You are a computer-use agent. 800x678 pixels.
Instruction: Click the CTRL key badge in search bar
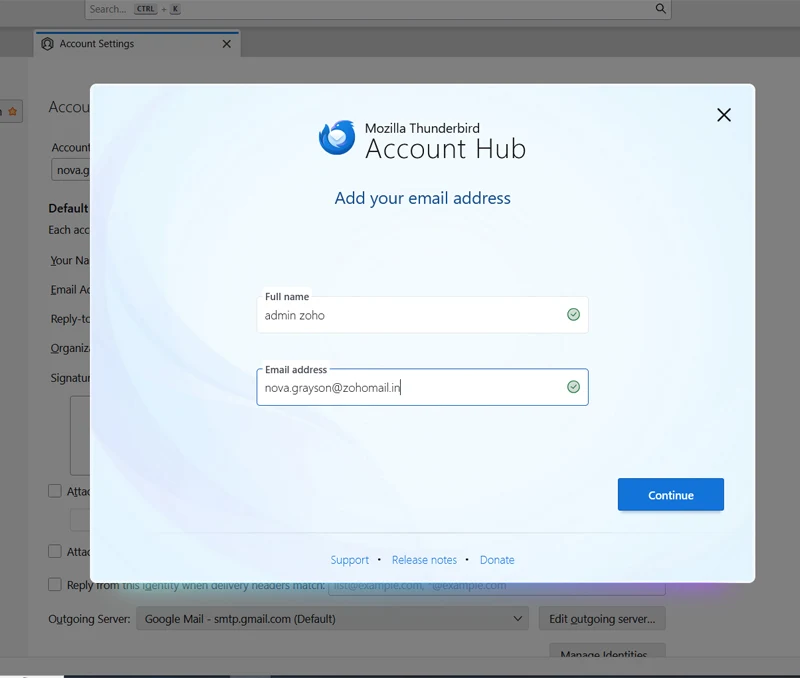(143, 8)
